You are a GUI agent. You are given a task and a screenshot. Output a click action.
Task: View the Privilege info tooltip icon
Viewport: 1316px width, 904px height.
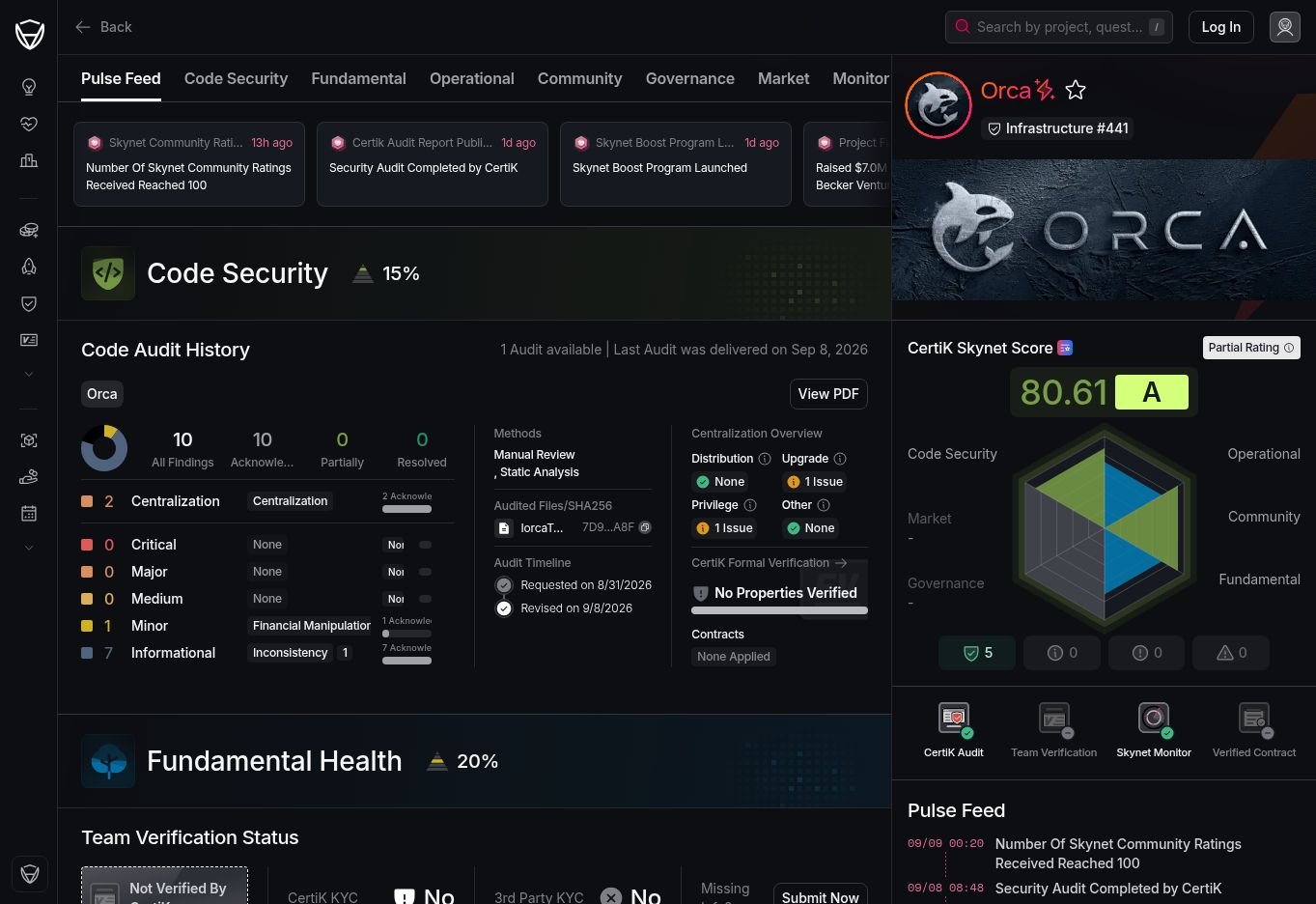click(x=750, y=505)
